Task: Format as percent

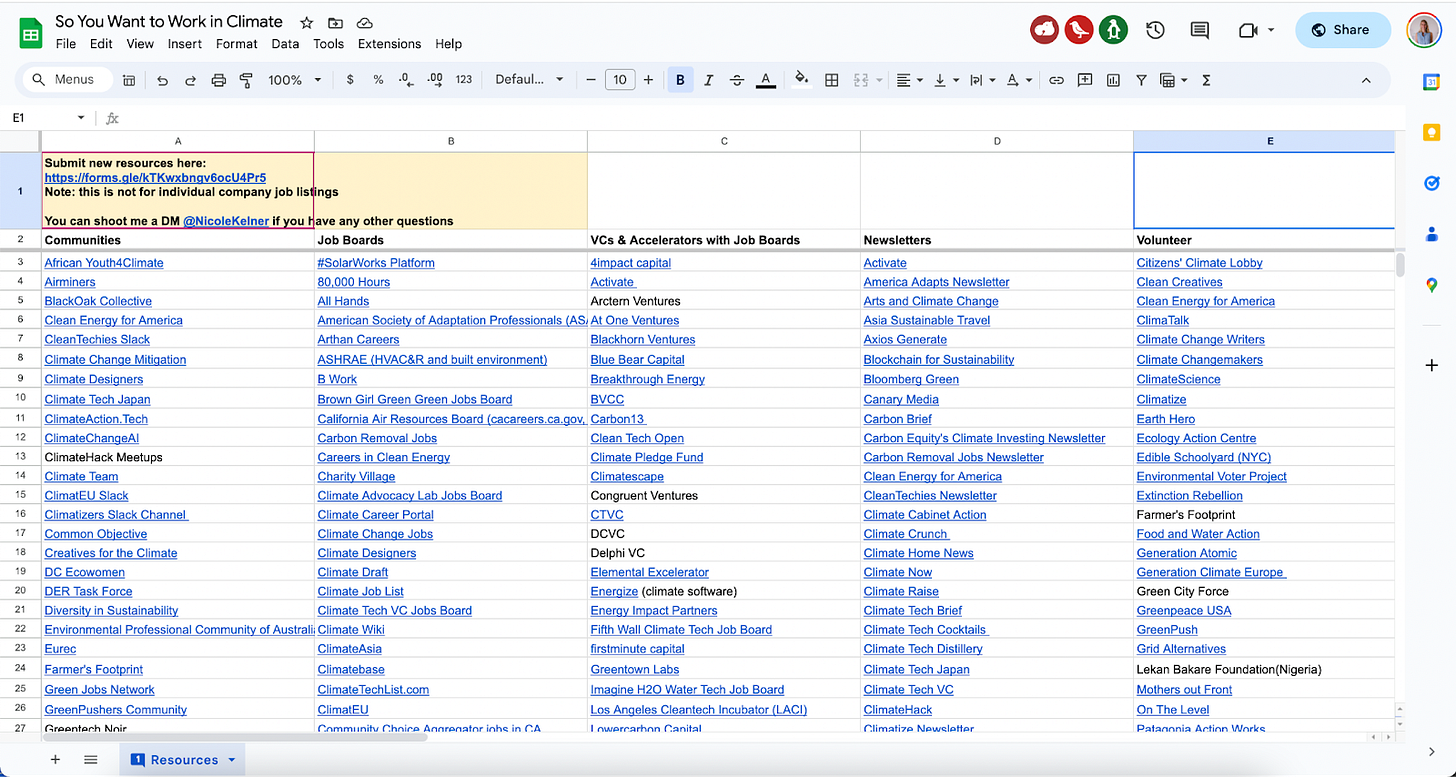Action: click(x=378, y=80)
